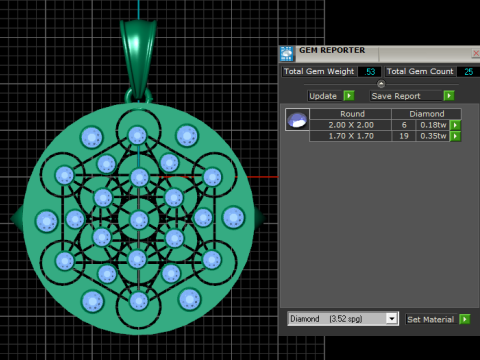The image size is (480, 360).
Task: Click the Diamond column header
Action: coord(427,114)
